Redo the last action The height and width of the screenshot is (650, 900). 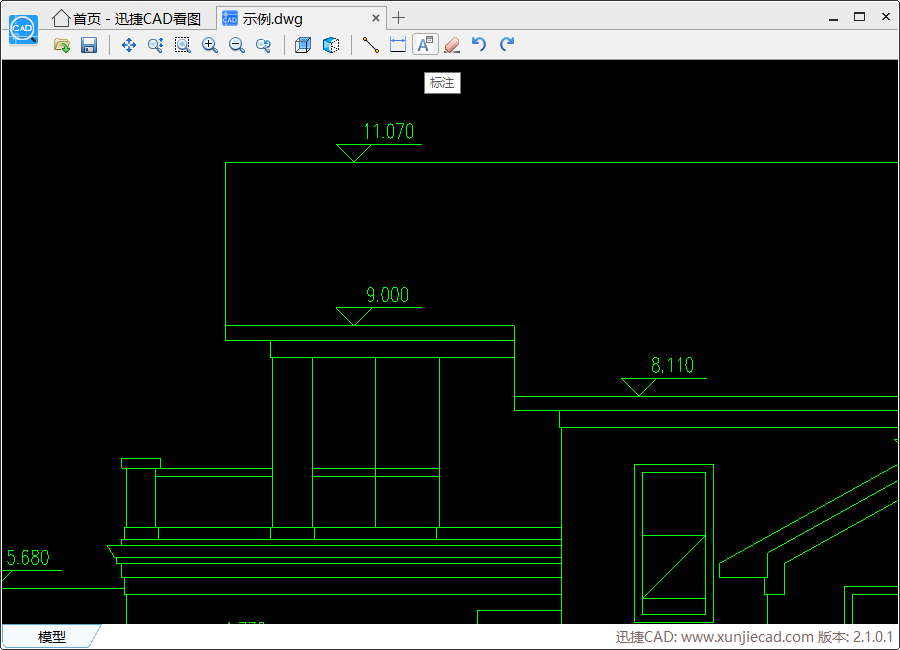(x=506, y=45)
